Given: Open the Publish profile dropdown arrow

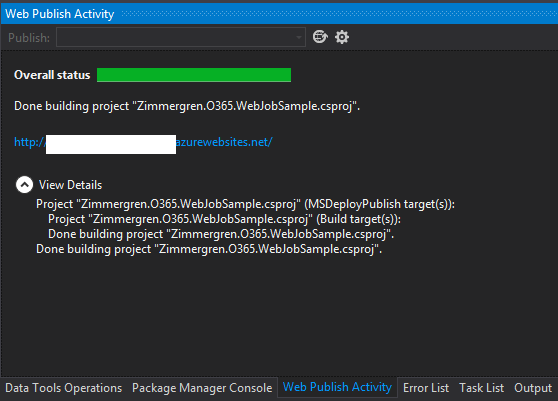Looking at the screenshot, I should tap(299, 37).
